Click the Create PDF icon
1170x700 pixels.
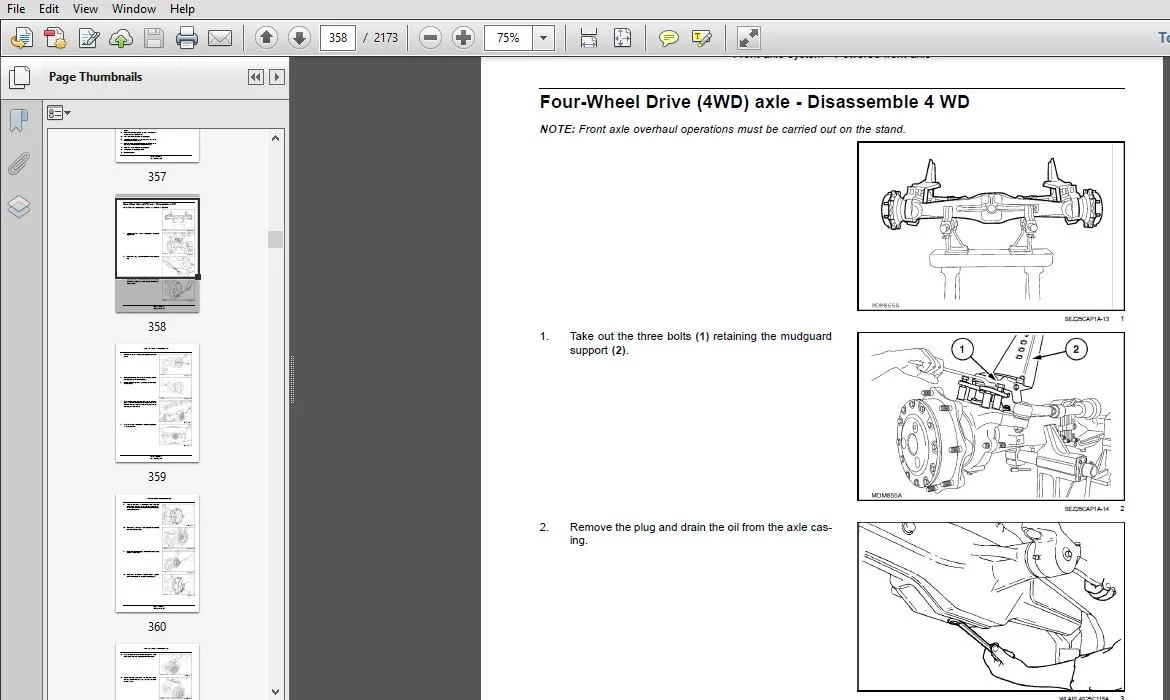point(54,37)
